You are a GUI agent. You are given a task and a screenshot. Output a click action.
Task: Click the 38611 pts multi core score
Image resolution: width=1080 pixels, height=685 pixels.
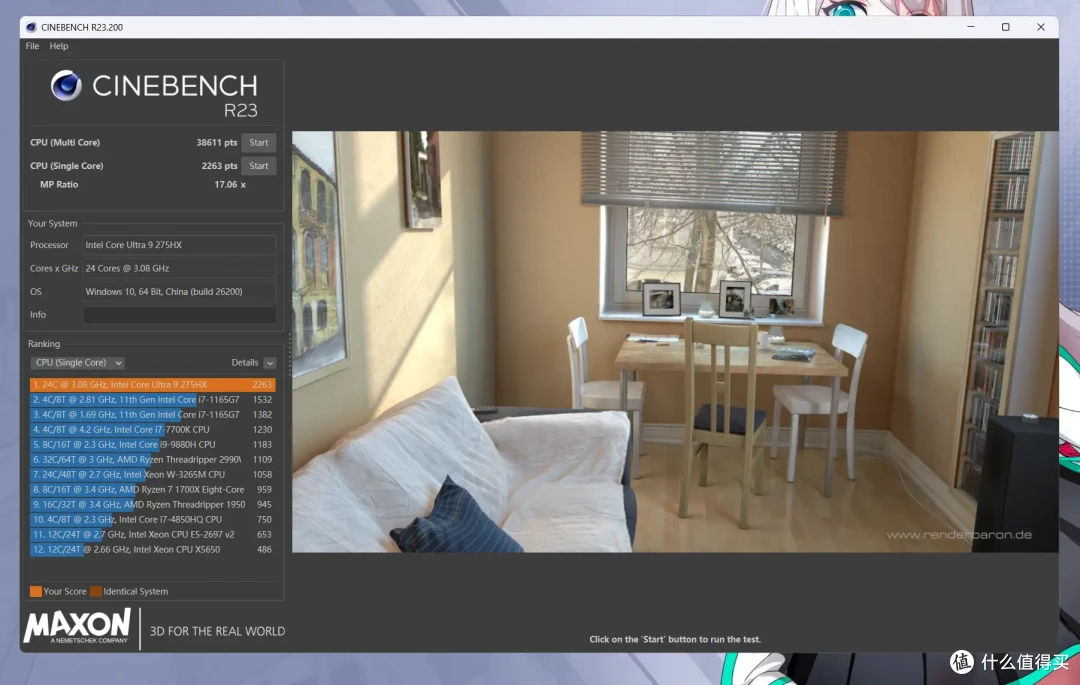[x=216, y=143]
